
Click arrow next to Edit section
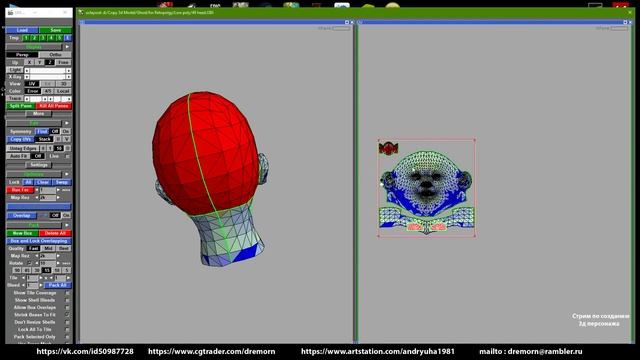pos(67,123)
